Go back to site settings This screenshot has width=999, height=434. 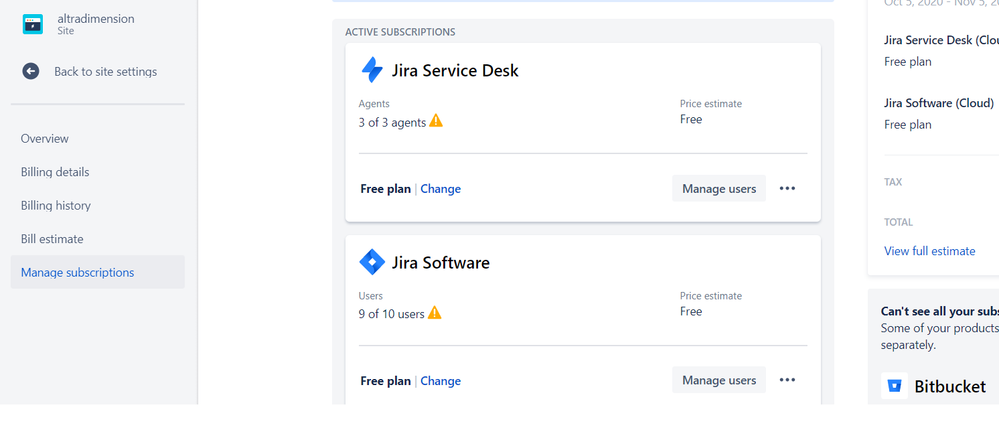[105, 71]
